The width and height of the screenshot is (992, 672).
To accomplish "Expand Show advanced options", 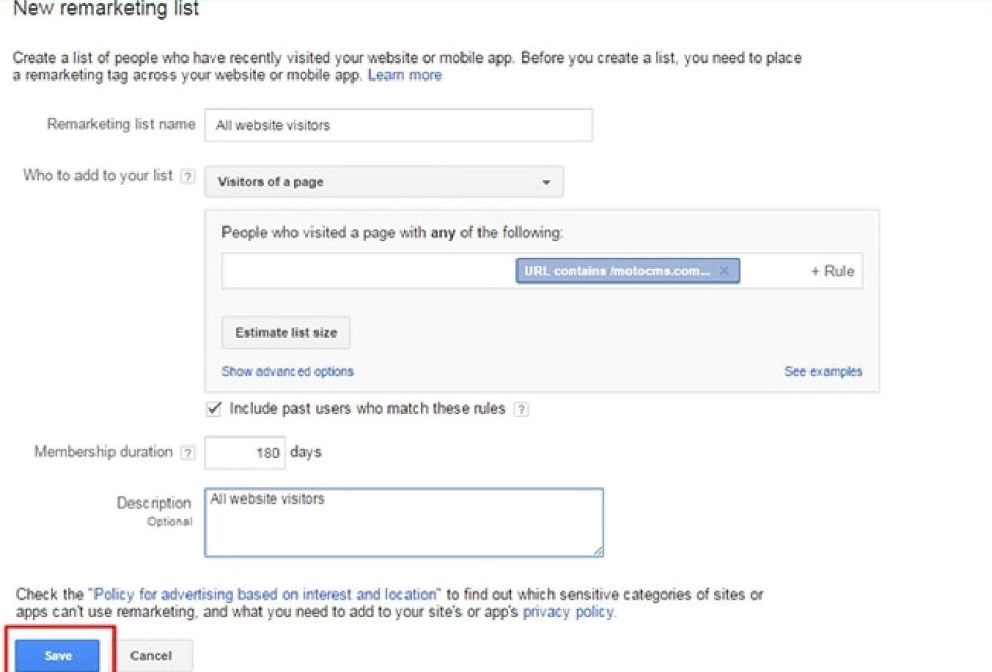I will click(287, 371).
